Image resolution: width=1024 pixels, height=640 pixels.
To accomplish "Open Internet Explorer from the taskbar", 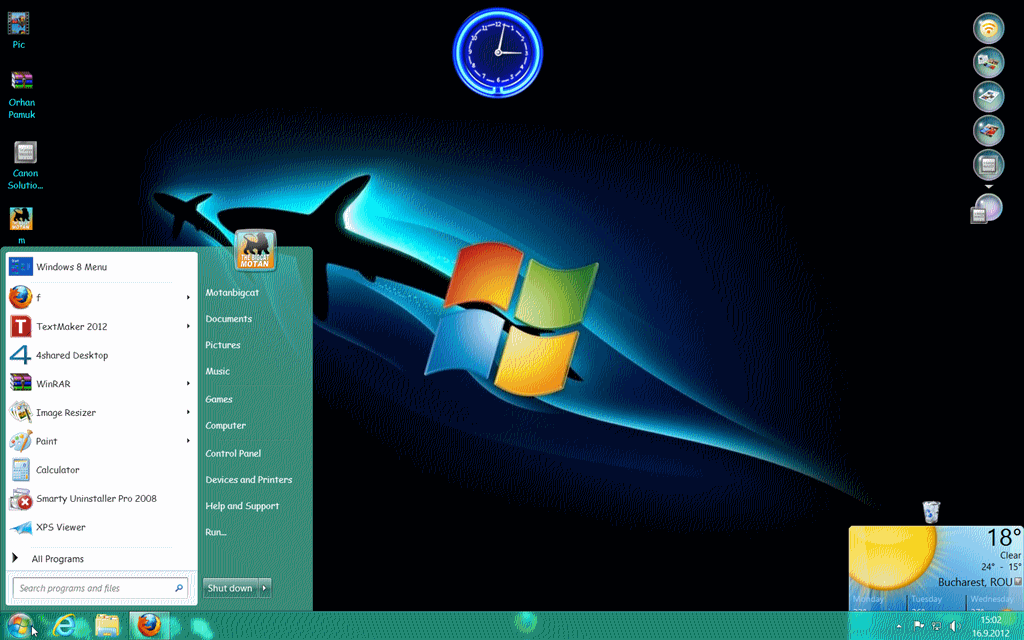I will [63, 626].
